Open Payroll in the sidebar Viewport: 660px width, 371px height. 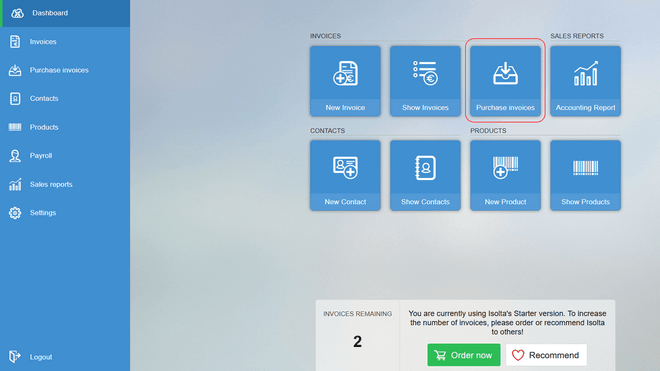[x=65, y=156]
